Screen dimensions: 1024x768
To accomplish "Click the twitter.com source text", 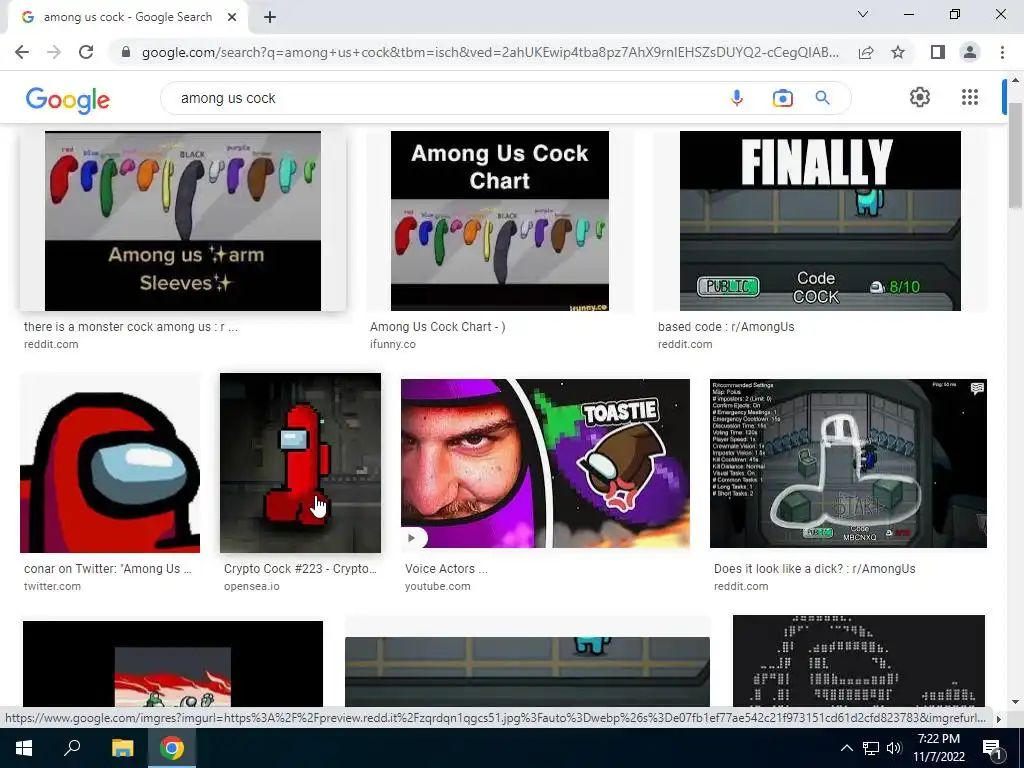I will click(x=52, y=586).
